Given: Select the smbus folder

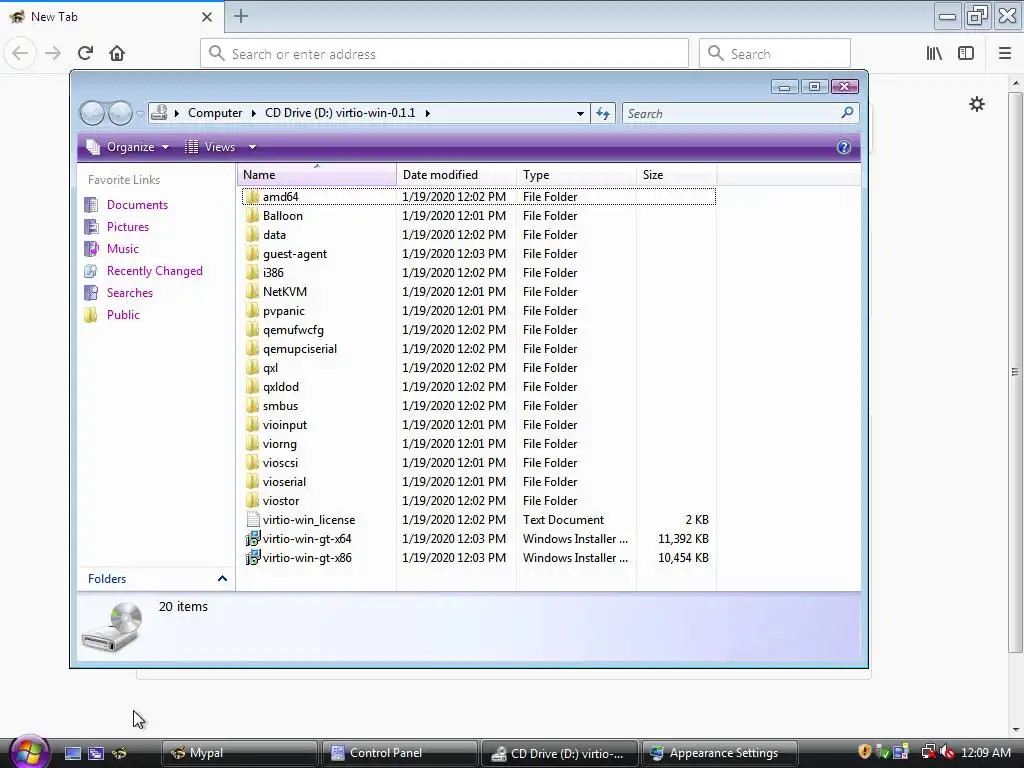Looking at the screenshot, I should tap(280, 406).
